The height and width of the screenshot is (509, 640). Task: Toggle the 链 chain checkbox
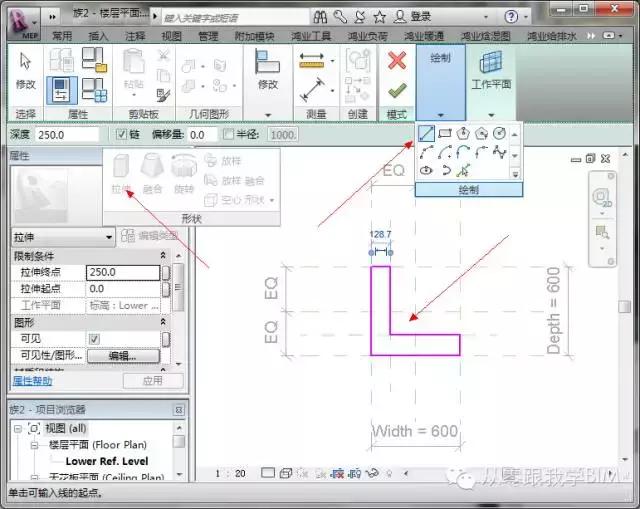click(122, 135)
